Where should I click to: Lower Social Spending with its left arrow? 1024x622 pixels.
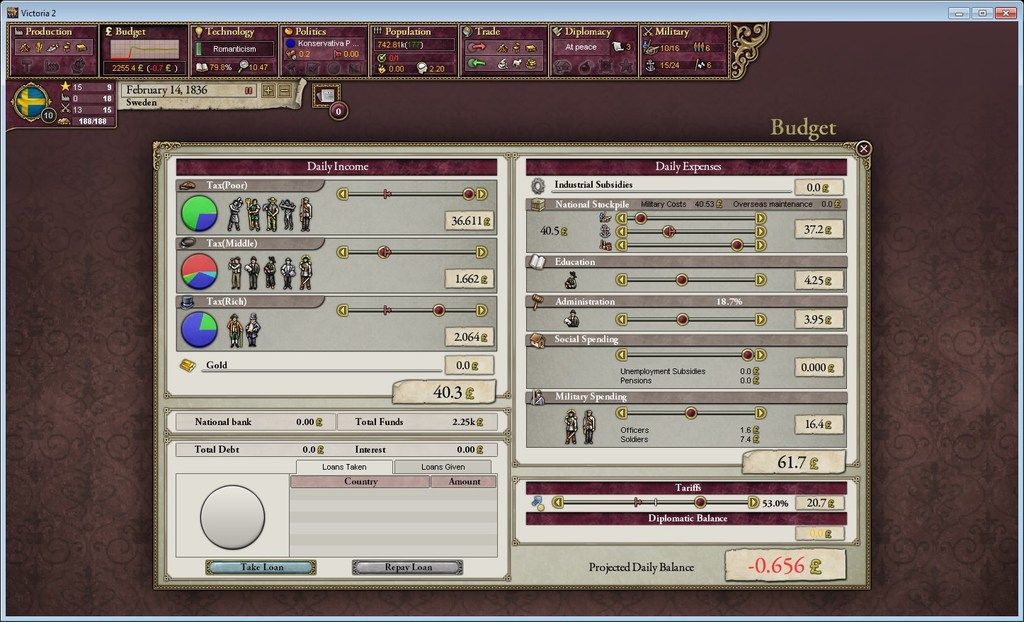[622, 355]
